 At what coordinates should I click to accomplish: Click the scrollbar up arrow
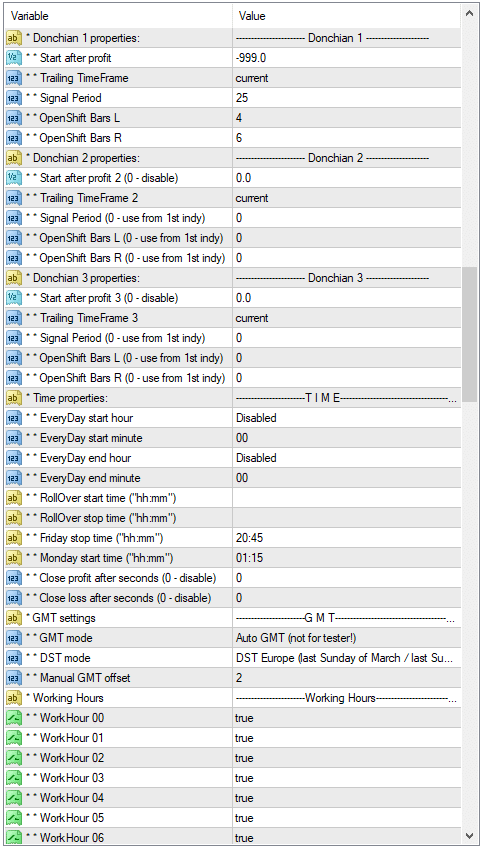(469, 14)
